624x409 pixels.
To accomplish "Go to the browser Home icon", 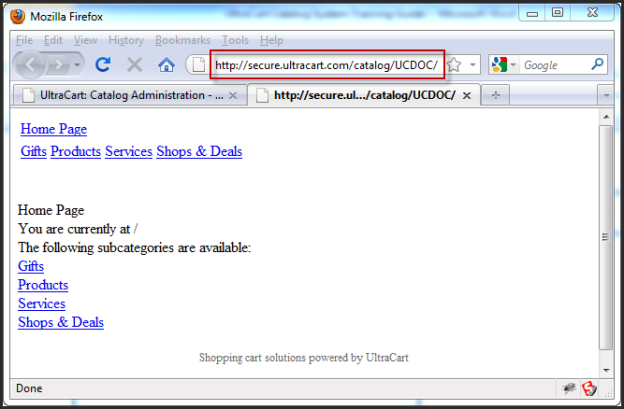I will click(166, 64).
